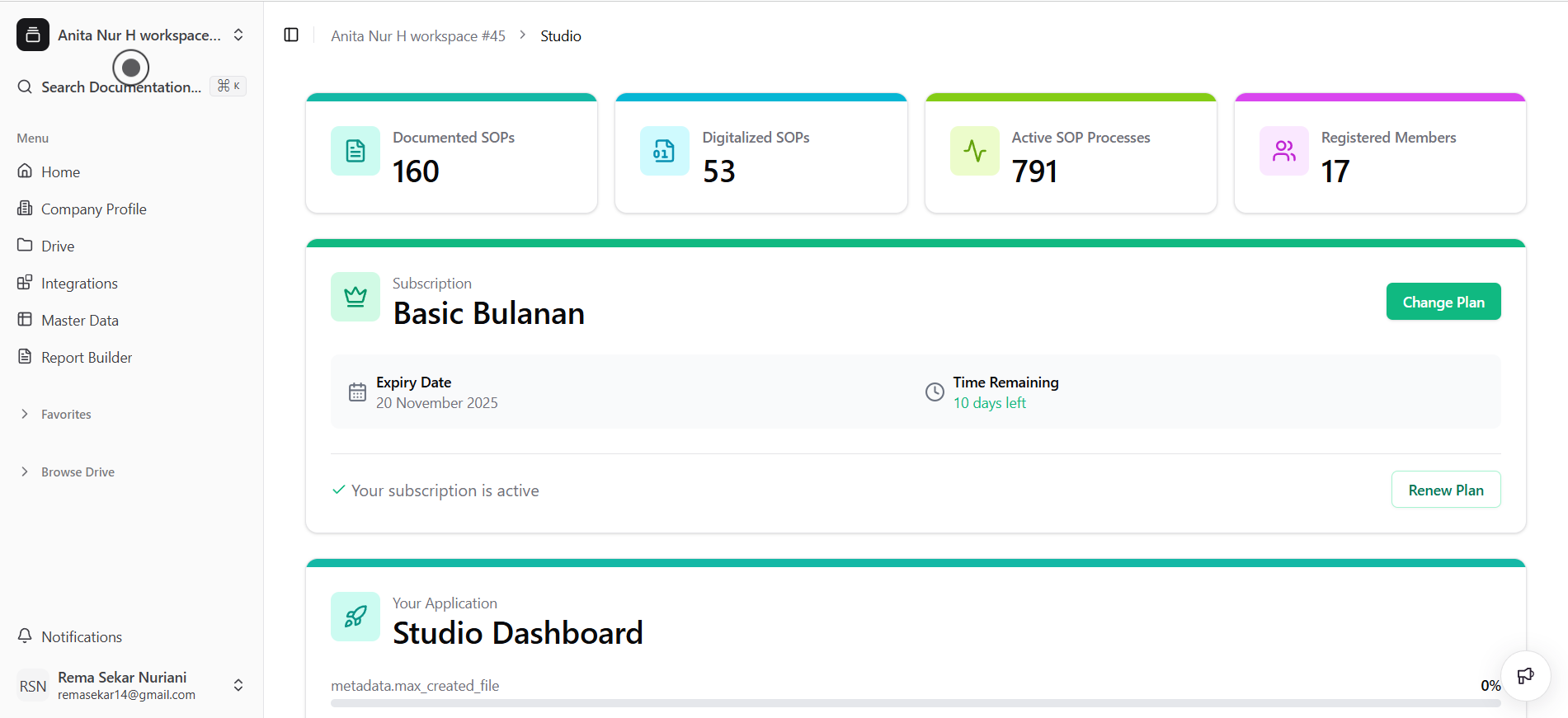Click the Documented SOPs document icon
The height and width of the screenshot is (718, 1568).
coord(356,151)
